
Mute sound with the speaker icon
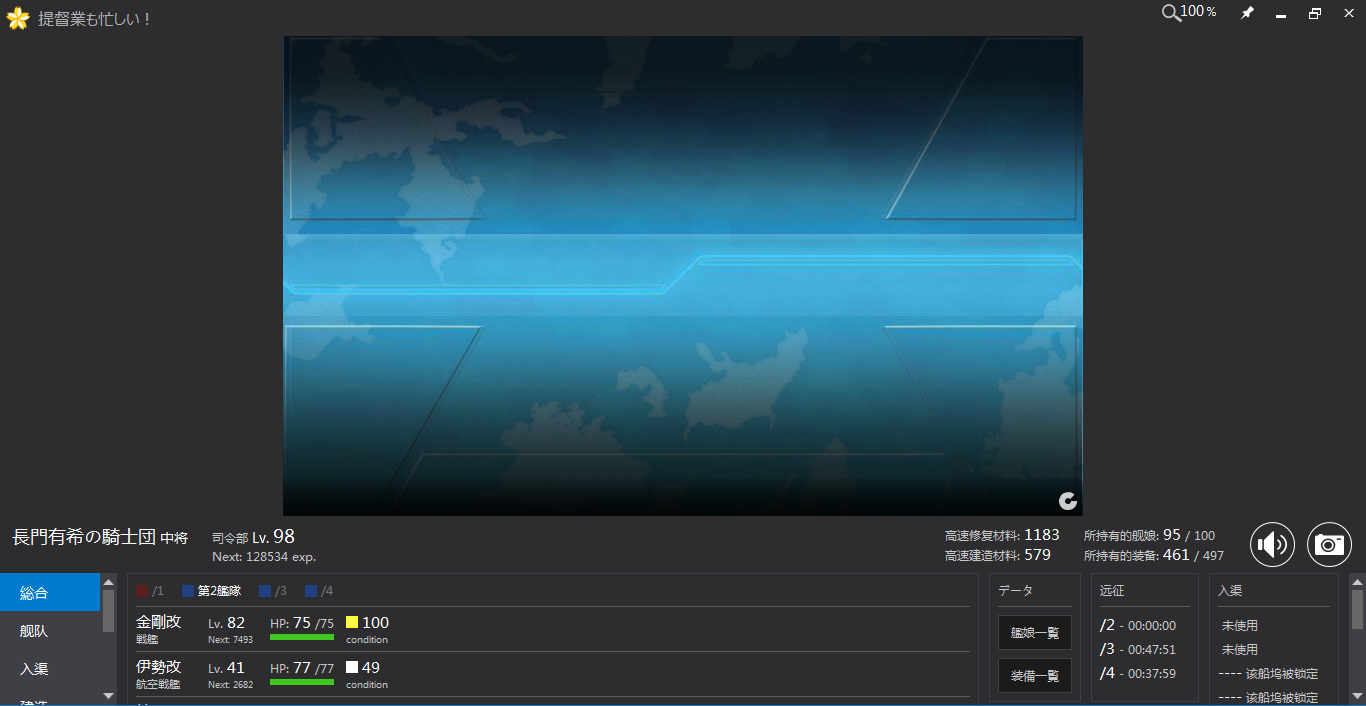click(x=1272, y=545)
